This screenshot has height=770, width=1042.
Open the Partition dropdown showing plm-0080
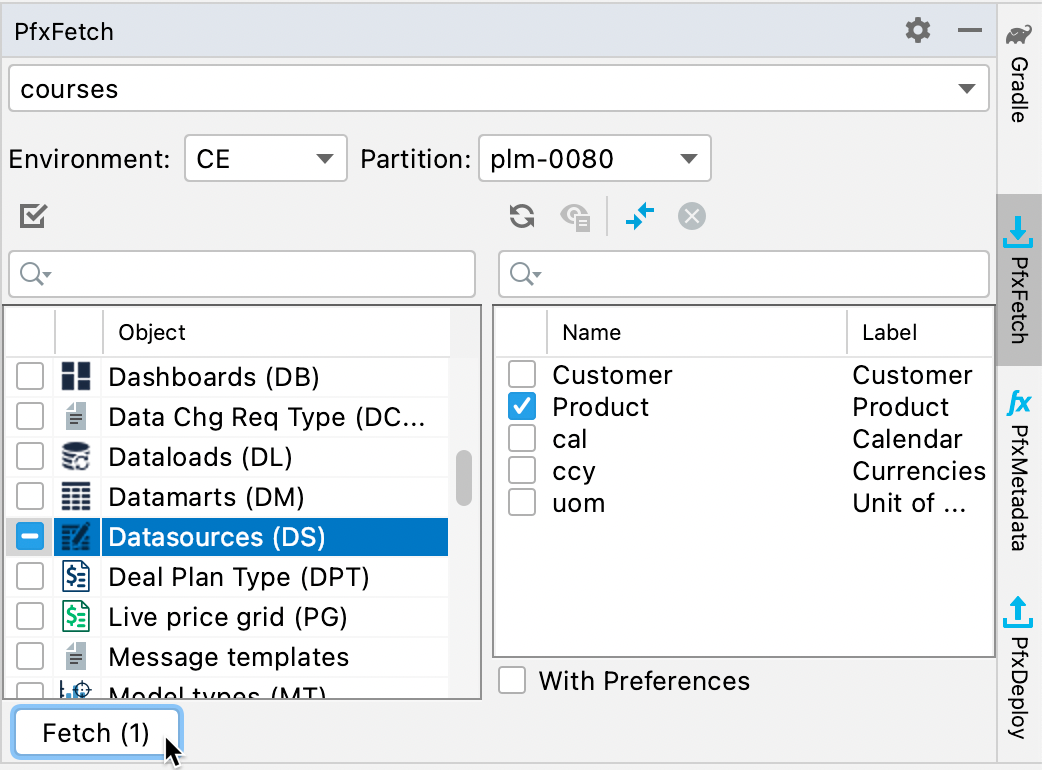pyautogui.click(x=688, y=158)
